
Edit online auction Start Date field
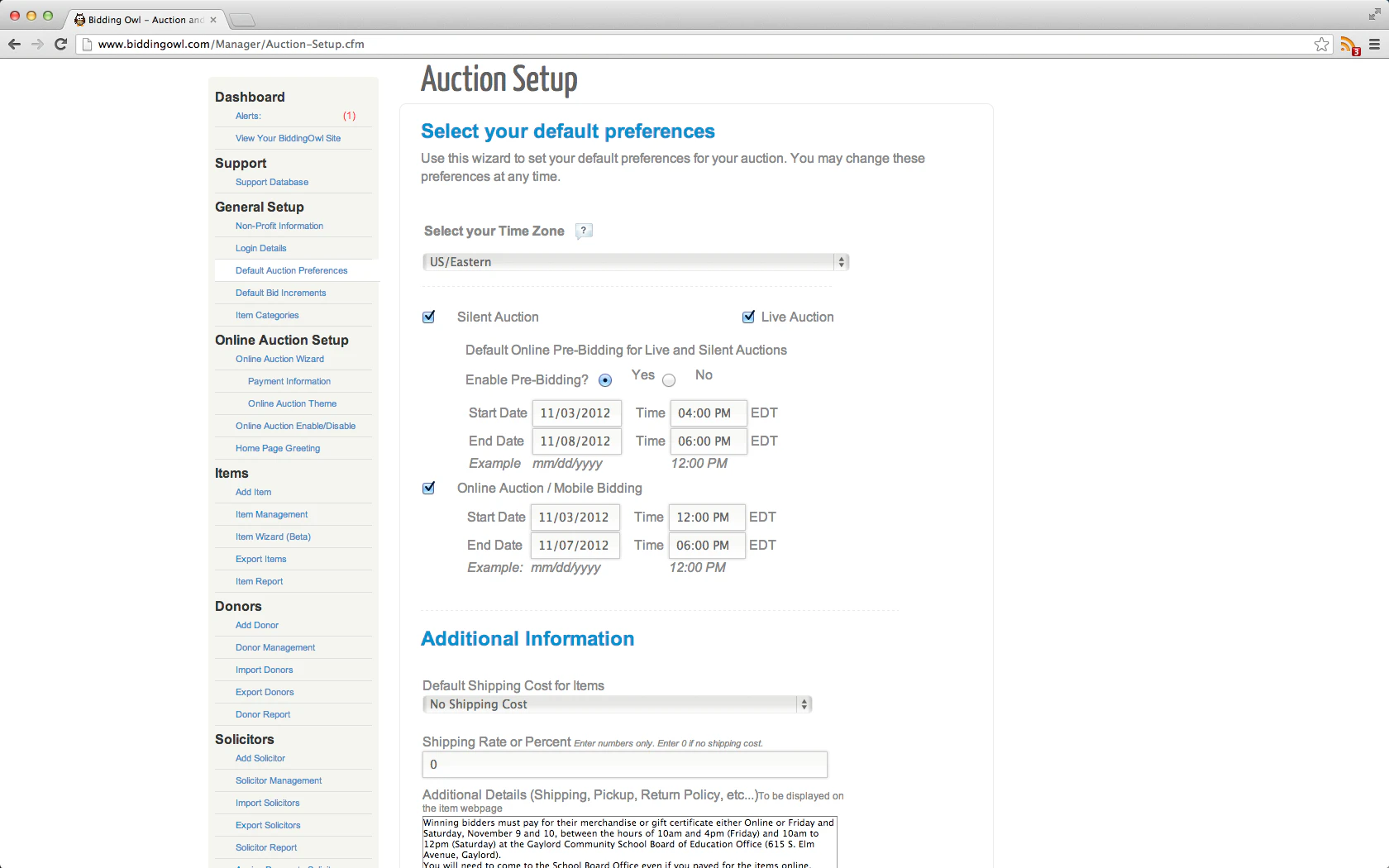tap(575, 517)
